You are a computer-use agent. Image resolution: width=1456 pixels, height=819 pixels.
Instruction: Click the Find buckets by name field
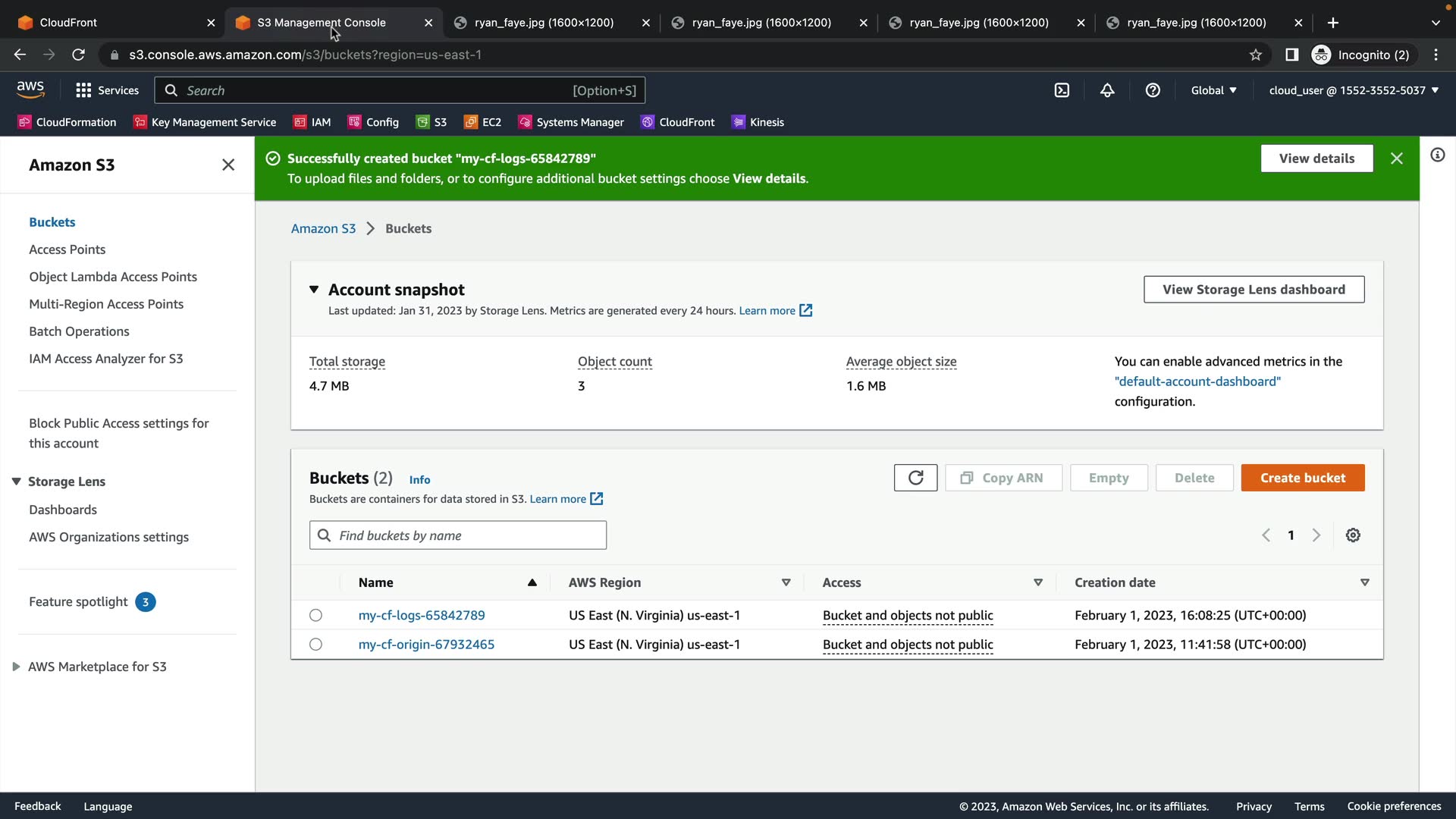pyautogui.click(x=458, y=535)
